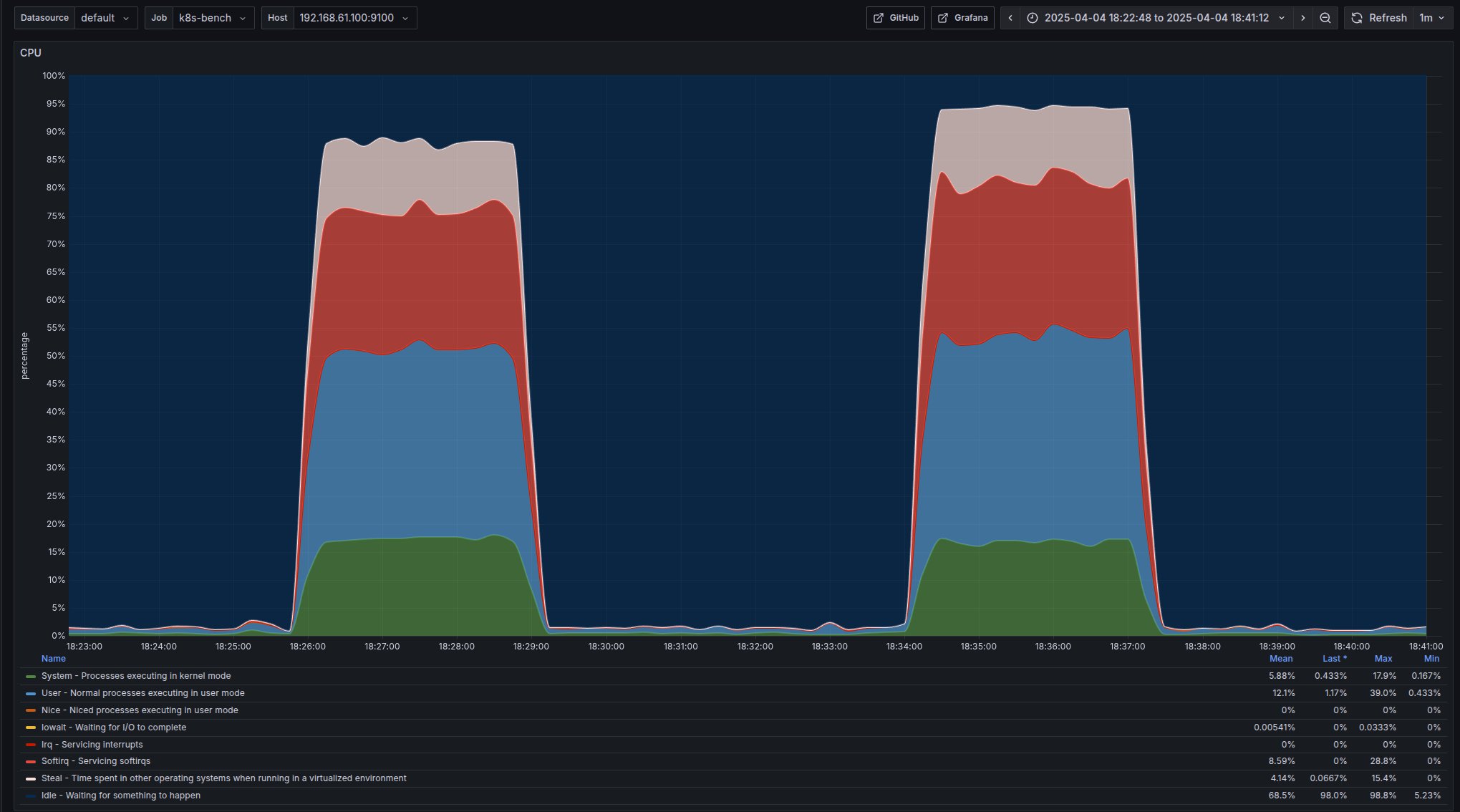Toggle visibility of the Idle series
Image resolution: width=1460 pixels, height=812 pixels.
[x=123, y=795]
